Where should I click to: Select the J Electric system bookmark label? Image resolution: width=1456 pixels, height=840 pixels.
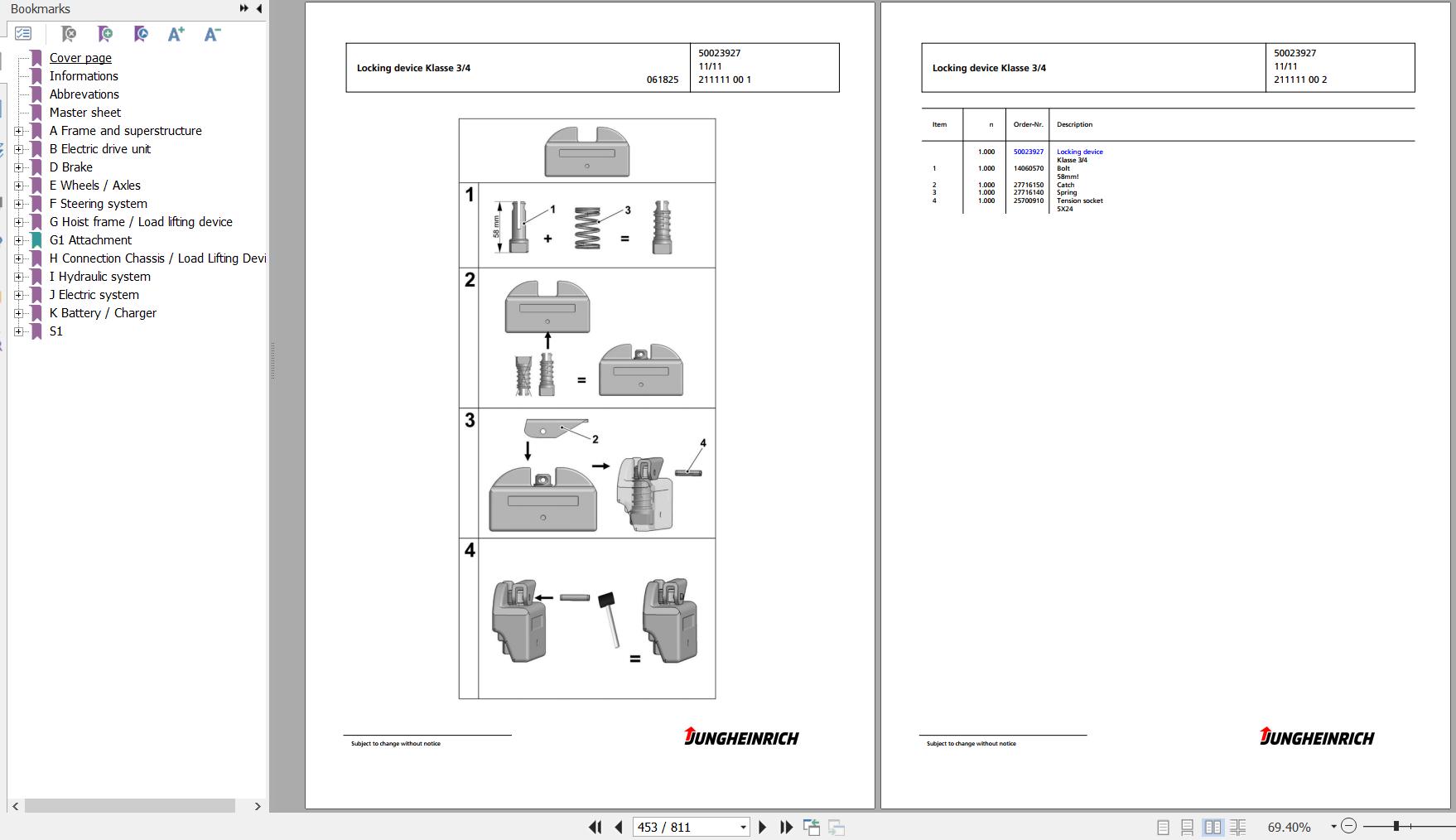click(x=94, y=295)
